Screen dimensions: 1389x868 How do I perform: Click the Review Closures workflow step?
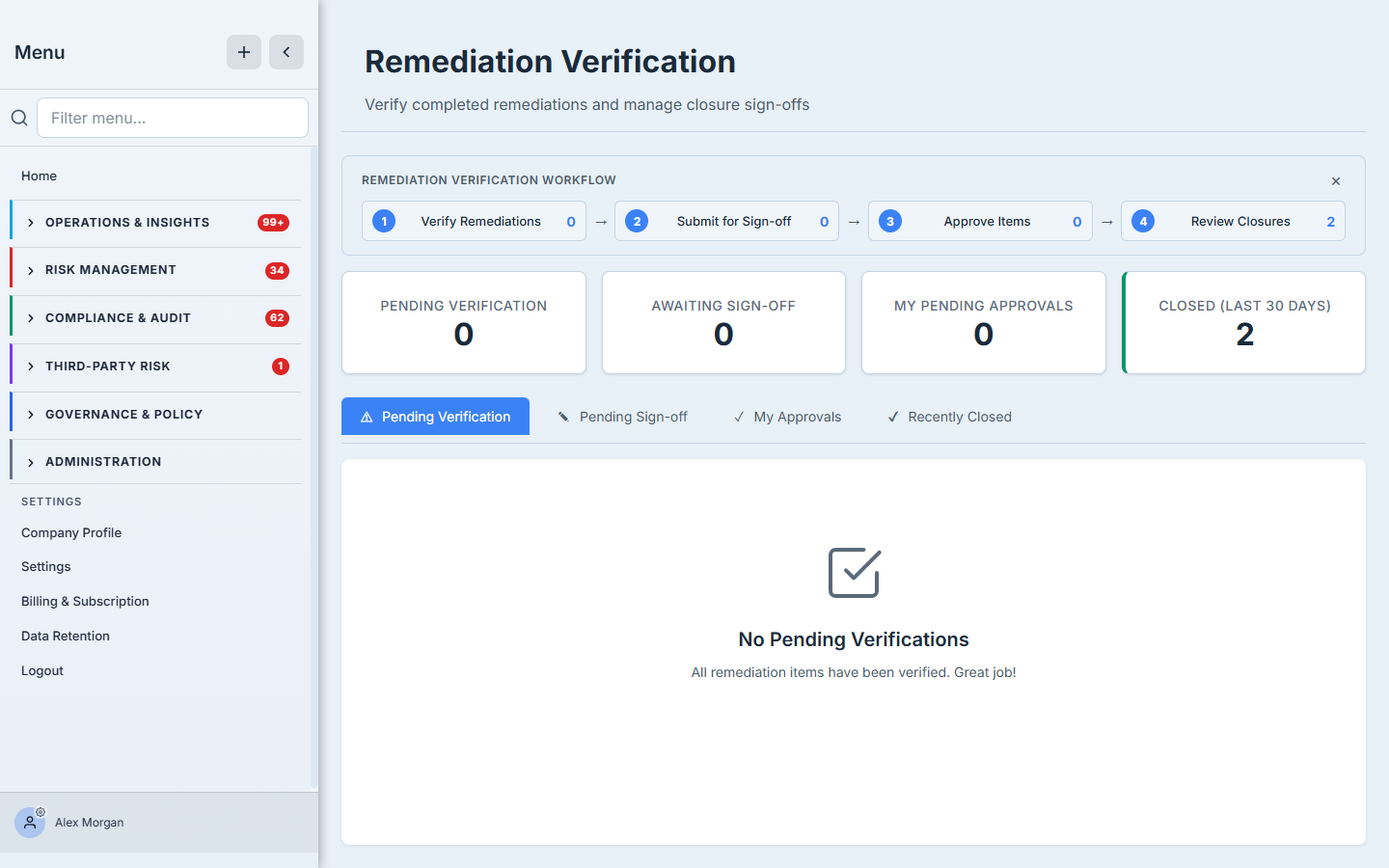coord(1233,221)
